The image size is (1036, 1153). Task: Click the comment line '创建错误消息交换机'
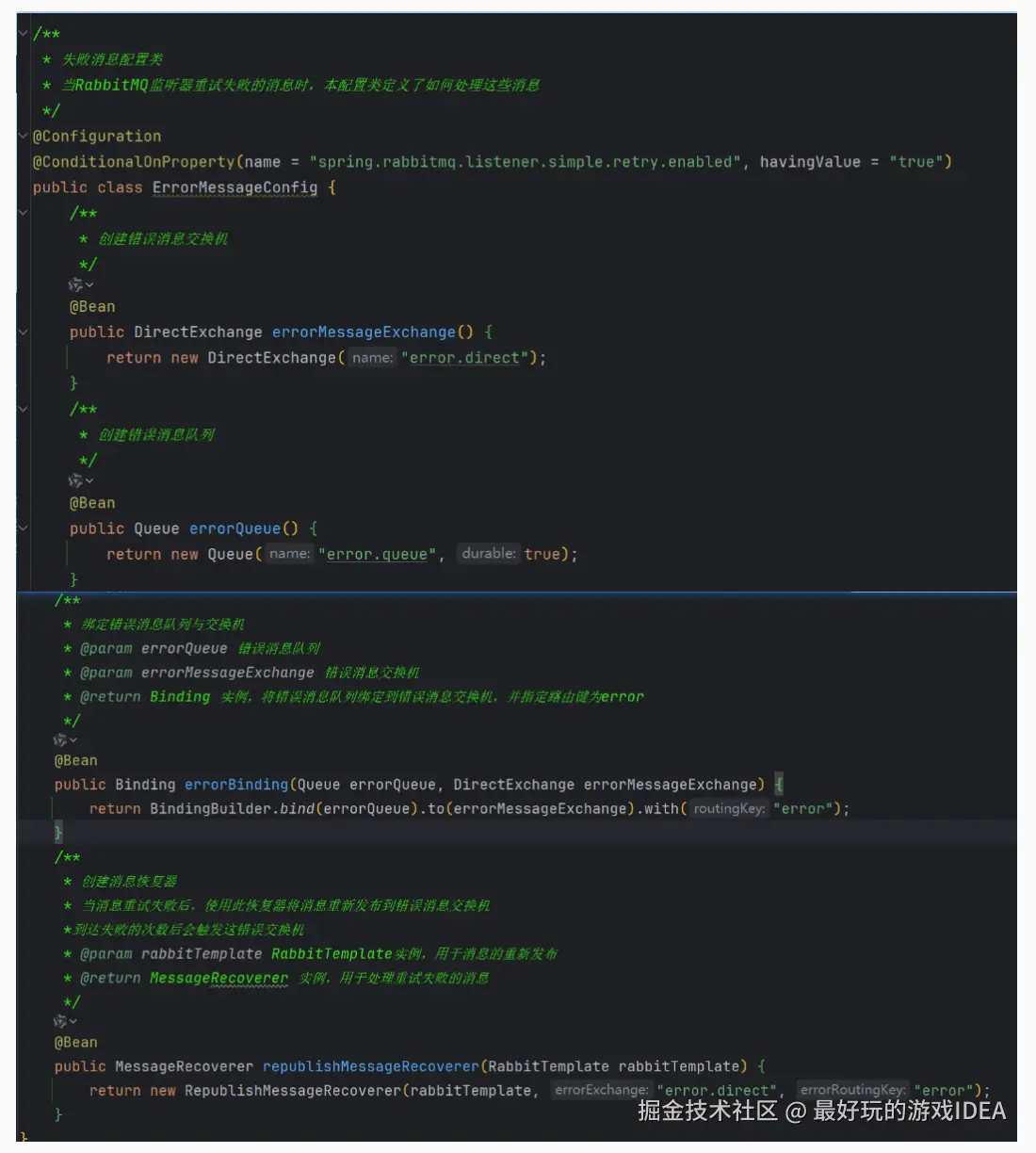click(163, 238)
